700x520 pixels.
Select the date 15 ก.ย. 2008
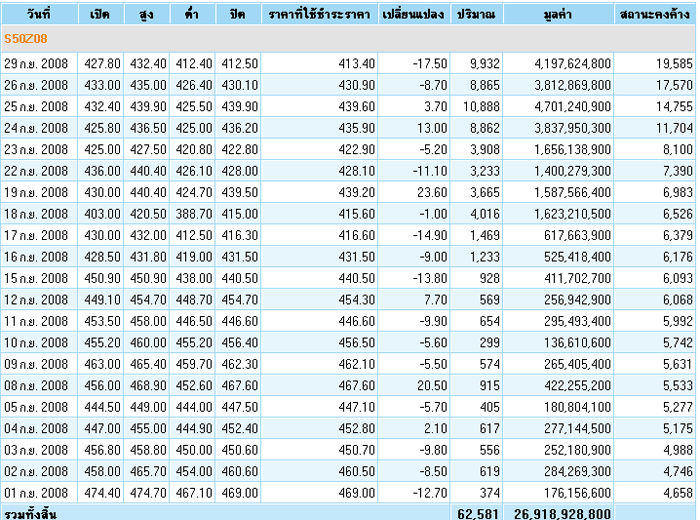(36, 279)
